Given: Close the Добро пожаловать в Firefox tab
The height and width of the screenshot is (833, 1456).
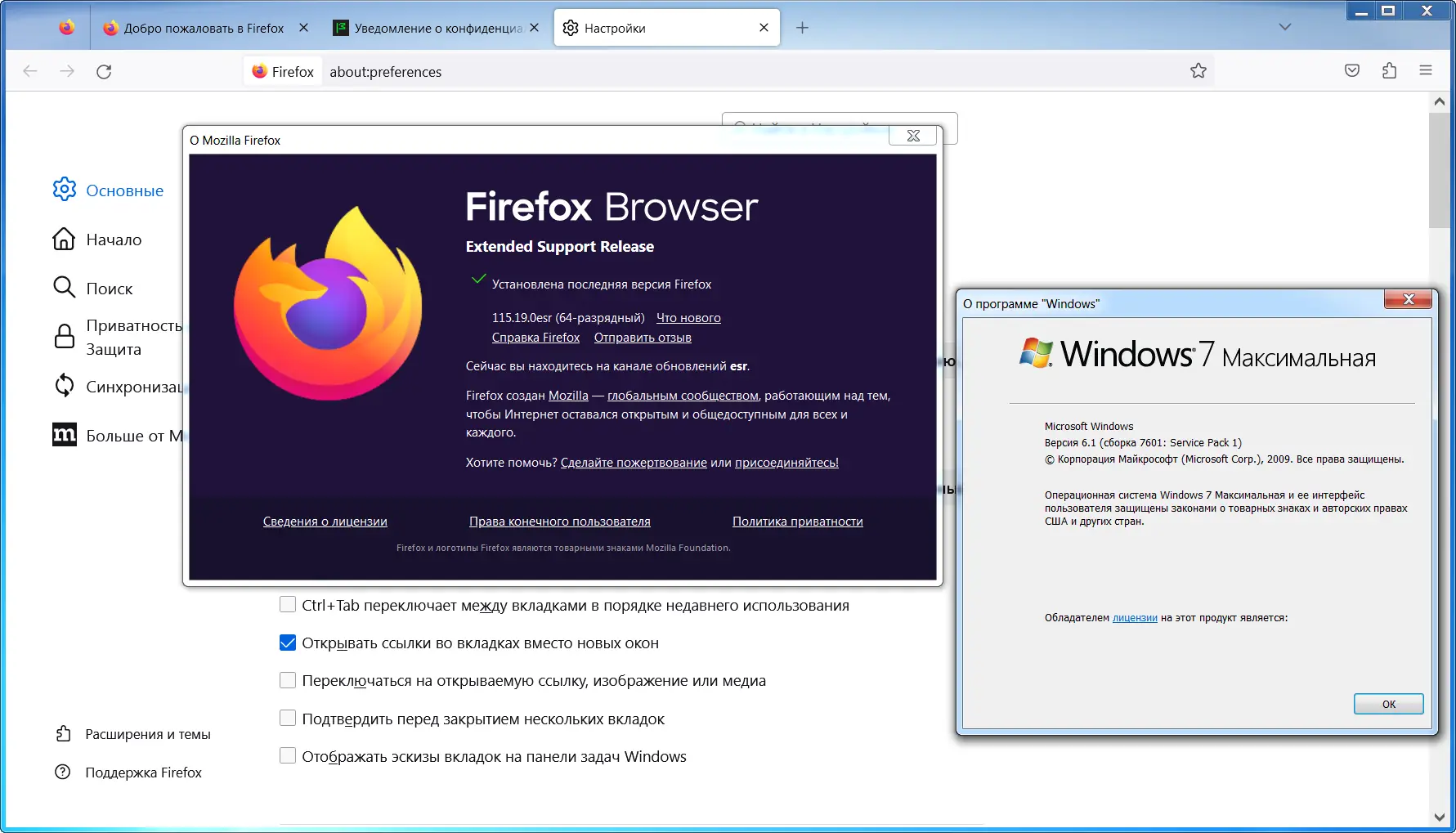Looking at the screenshot, I should point(304,28).
